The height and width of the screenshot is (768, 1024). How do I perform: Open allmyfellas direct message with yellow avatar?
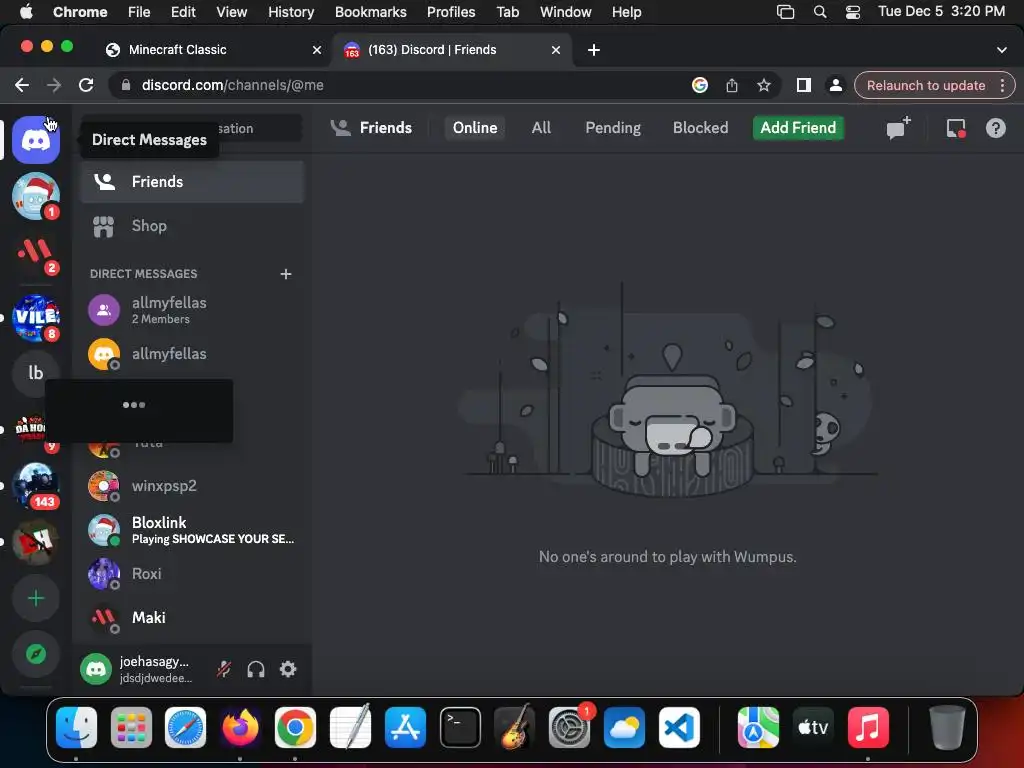point(192,354)
